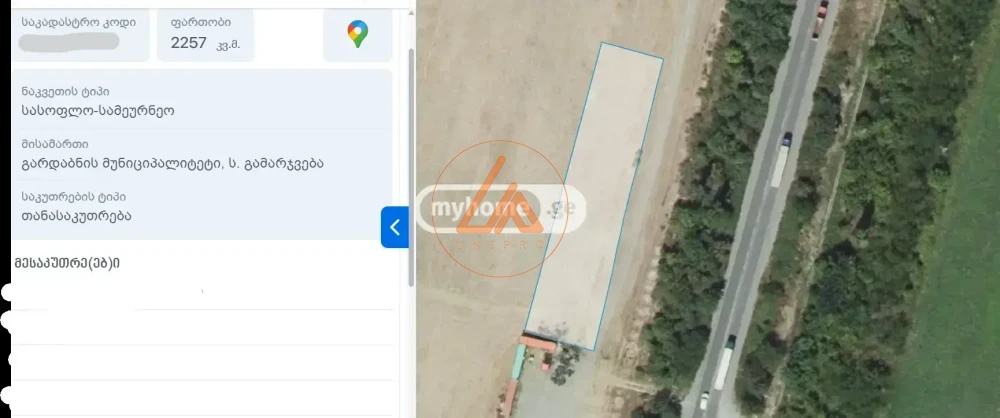Screen dimensions: 1000x418
Task: Click the parcel type value სასოფლო-სამეურნეო
Action: point(97,111)
